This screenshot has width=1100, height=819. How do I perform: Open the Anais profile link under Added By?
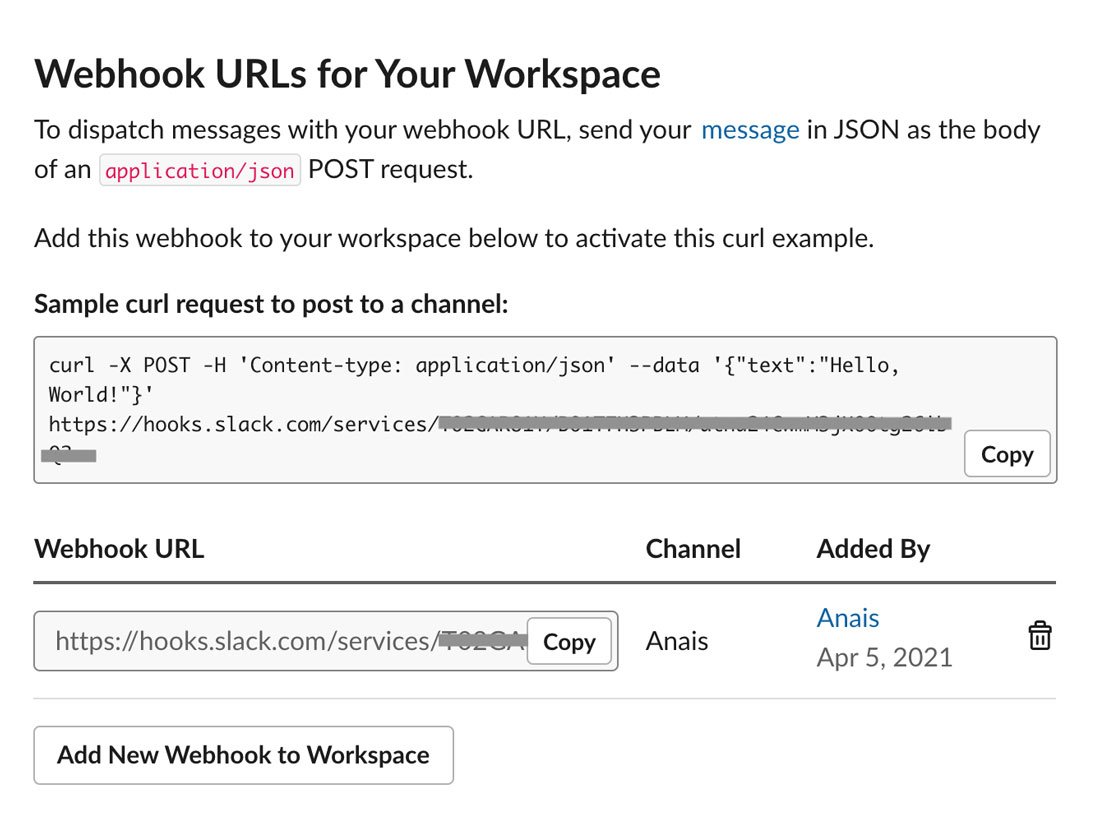[x=847, y=618]
